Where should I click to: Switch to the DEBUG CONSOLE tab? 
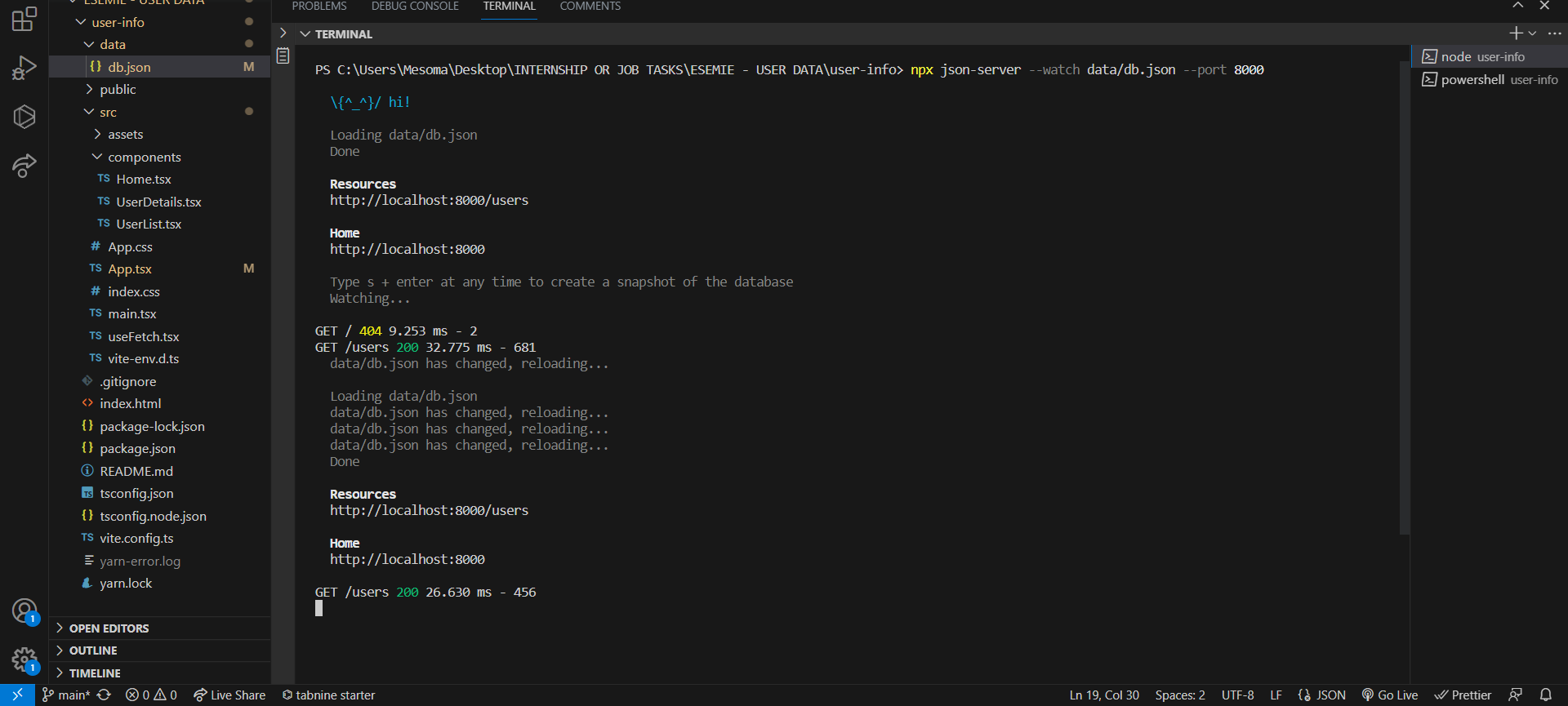click(x=415, y=7)
